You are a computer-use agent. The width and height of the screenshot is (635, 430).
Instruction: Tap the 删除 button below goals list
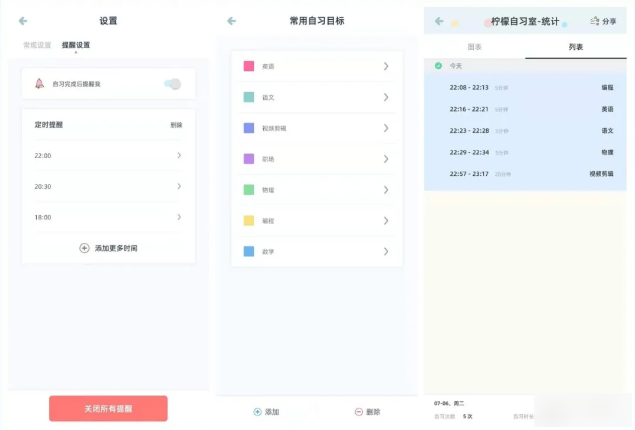tap(367, 412)
